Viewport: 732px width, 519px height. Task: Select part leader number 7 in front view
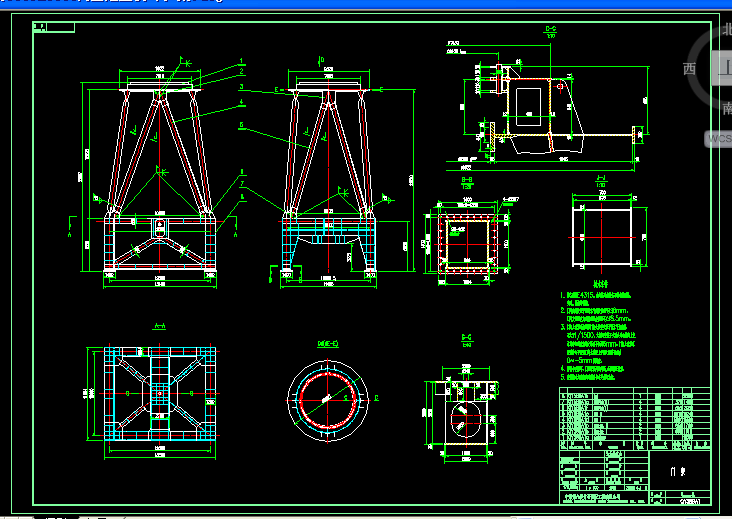tap(242, 184)
